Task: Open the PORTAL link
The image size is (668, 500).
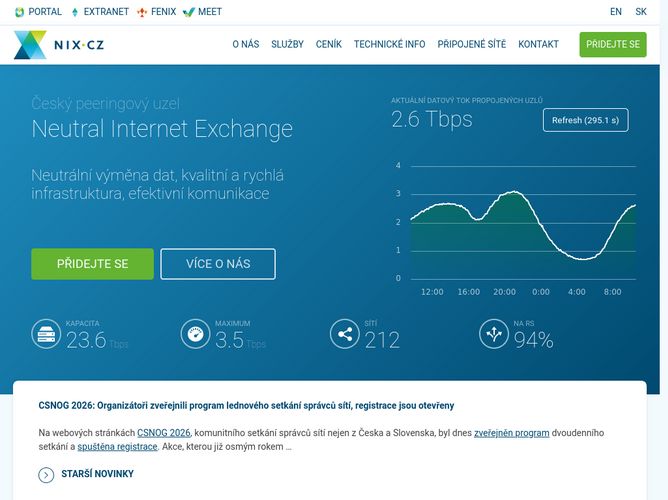Action: point(45,12)
